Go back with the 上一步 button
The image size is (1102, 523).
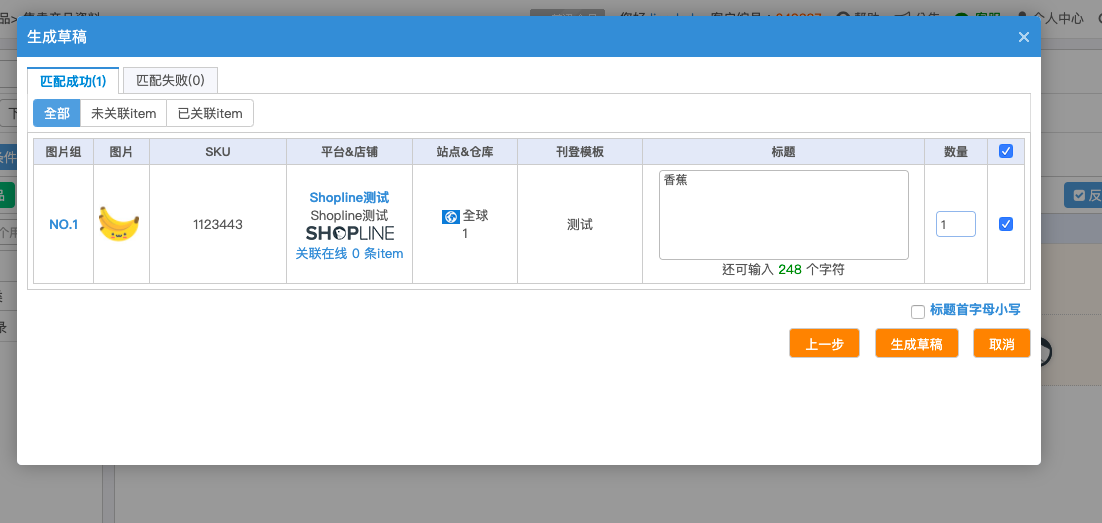[824, 343]
